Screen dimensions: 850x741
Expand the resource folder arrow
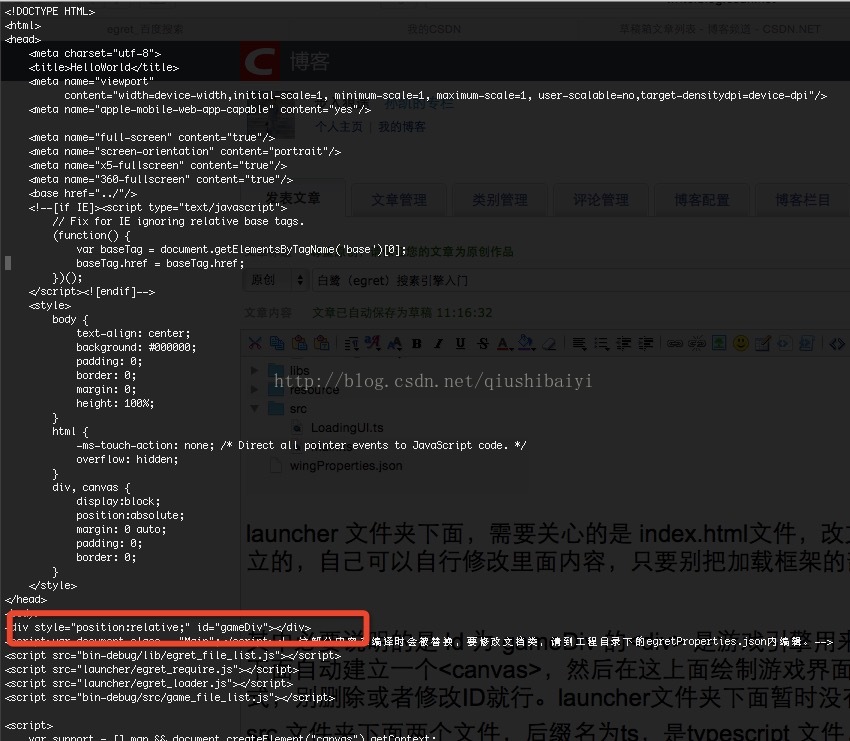tap(254, 389)
